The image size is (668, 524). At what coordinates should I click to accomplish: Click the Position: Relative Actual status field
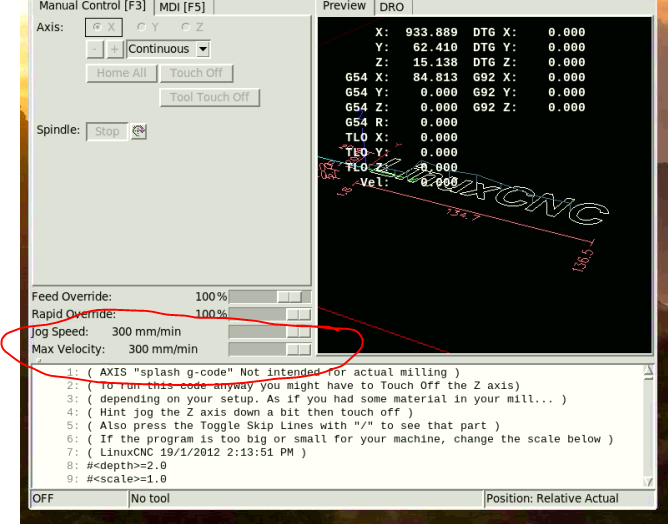tap(569, 498)
